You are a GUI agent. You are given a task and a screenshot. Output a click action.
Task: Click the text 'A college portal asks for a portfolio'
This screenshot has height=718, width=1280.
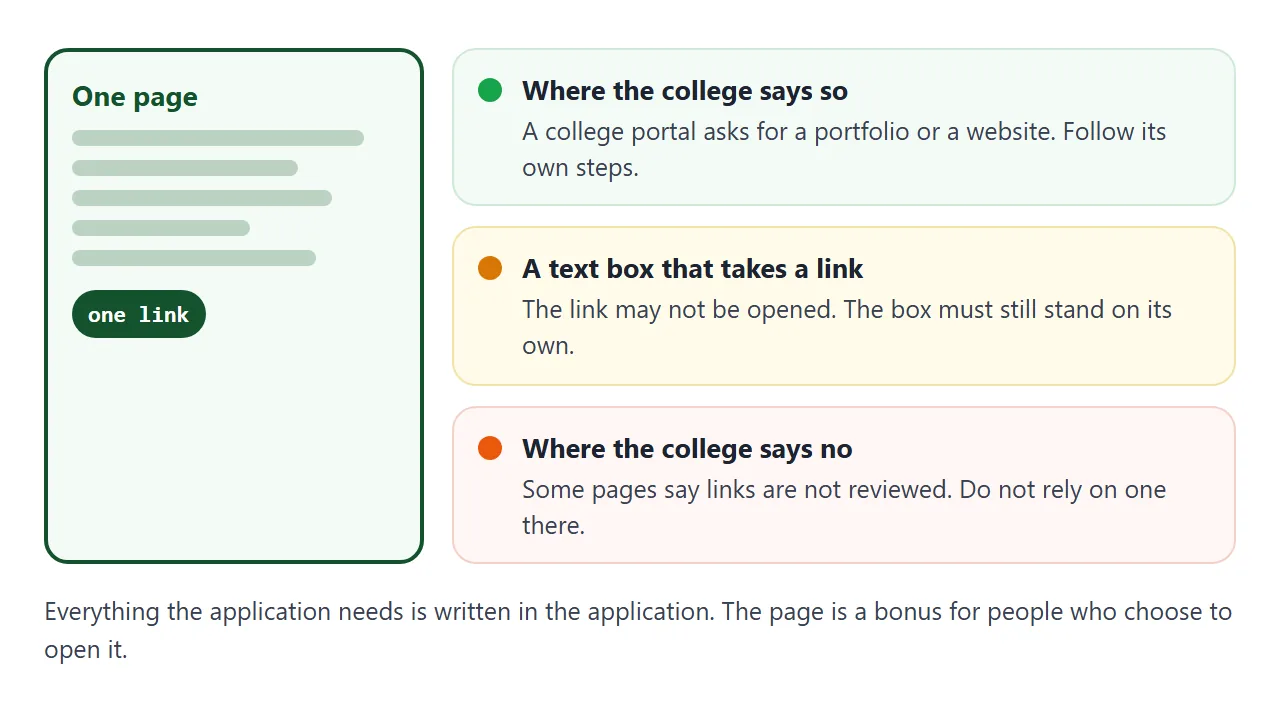[x=716, y=132]
